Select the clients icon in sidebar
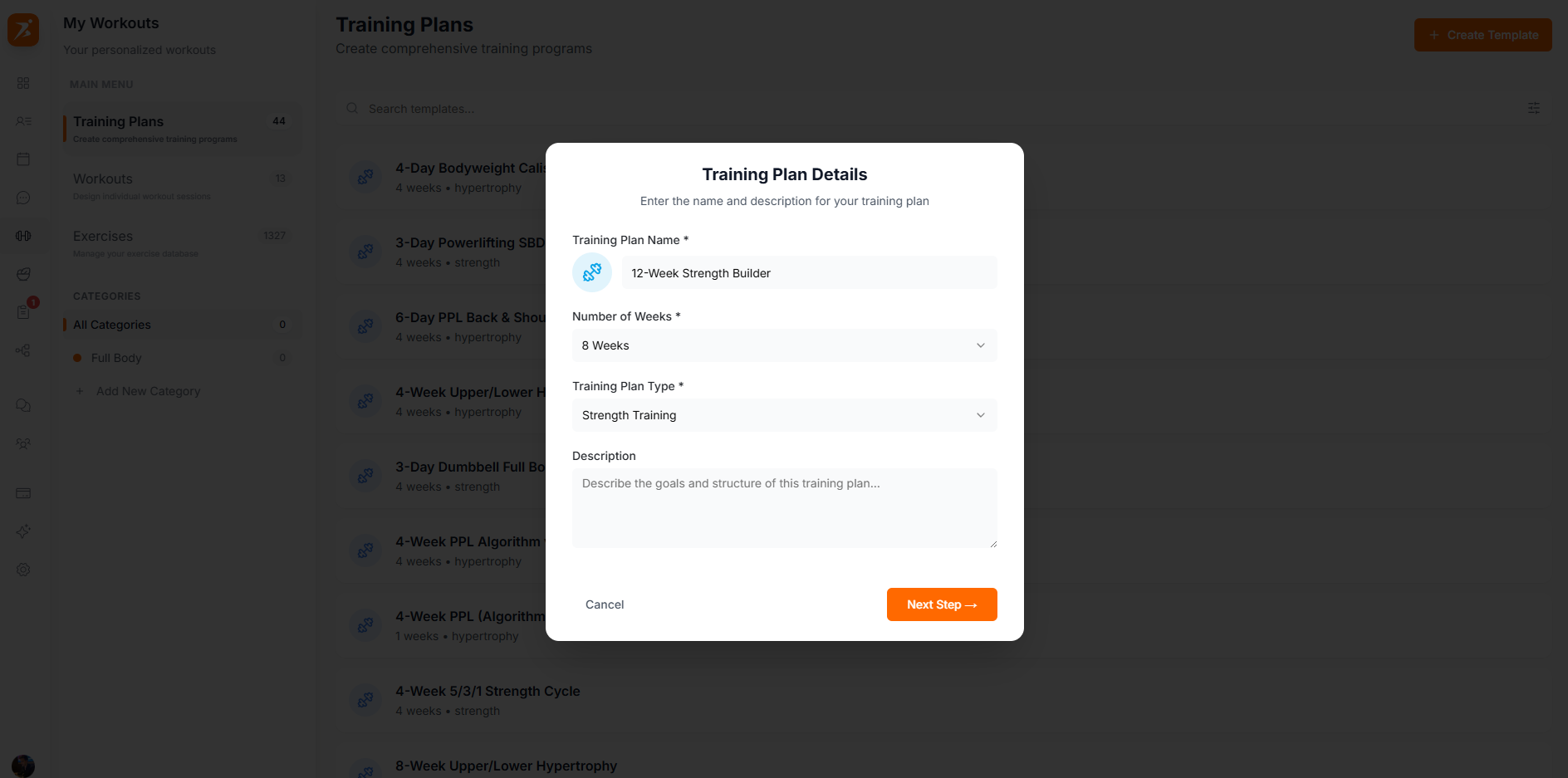The image size is (1568, 778). pyautogui.click(x=23, y=121)
